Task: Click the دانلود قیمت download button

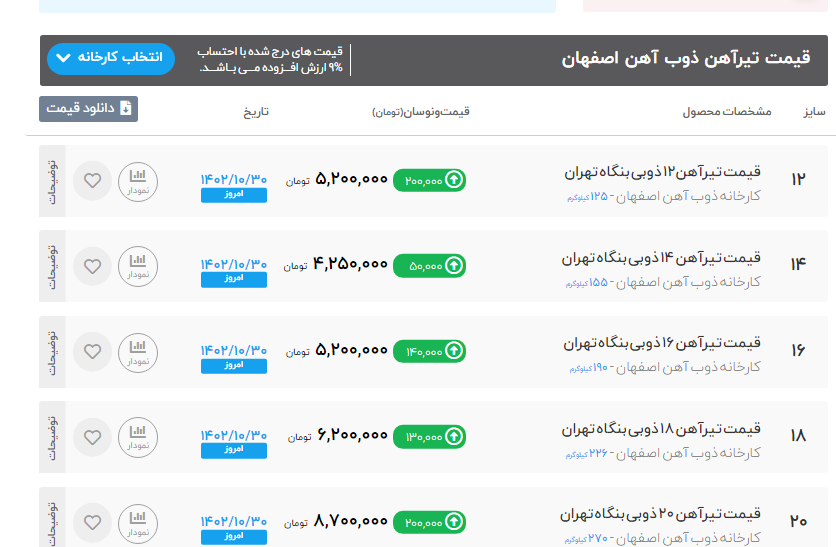Action: point(88,109)
